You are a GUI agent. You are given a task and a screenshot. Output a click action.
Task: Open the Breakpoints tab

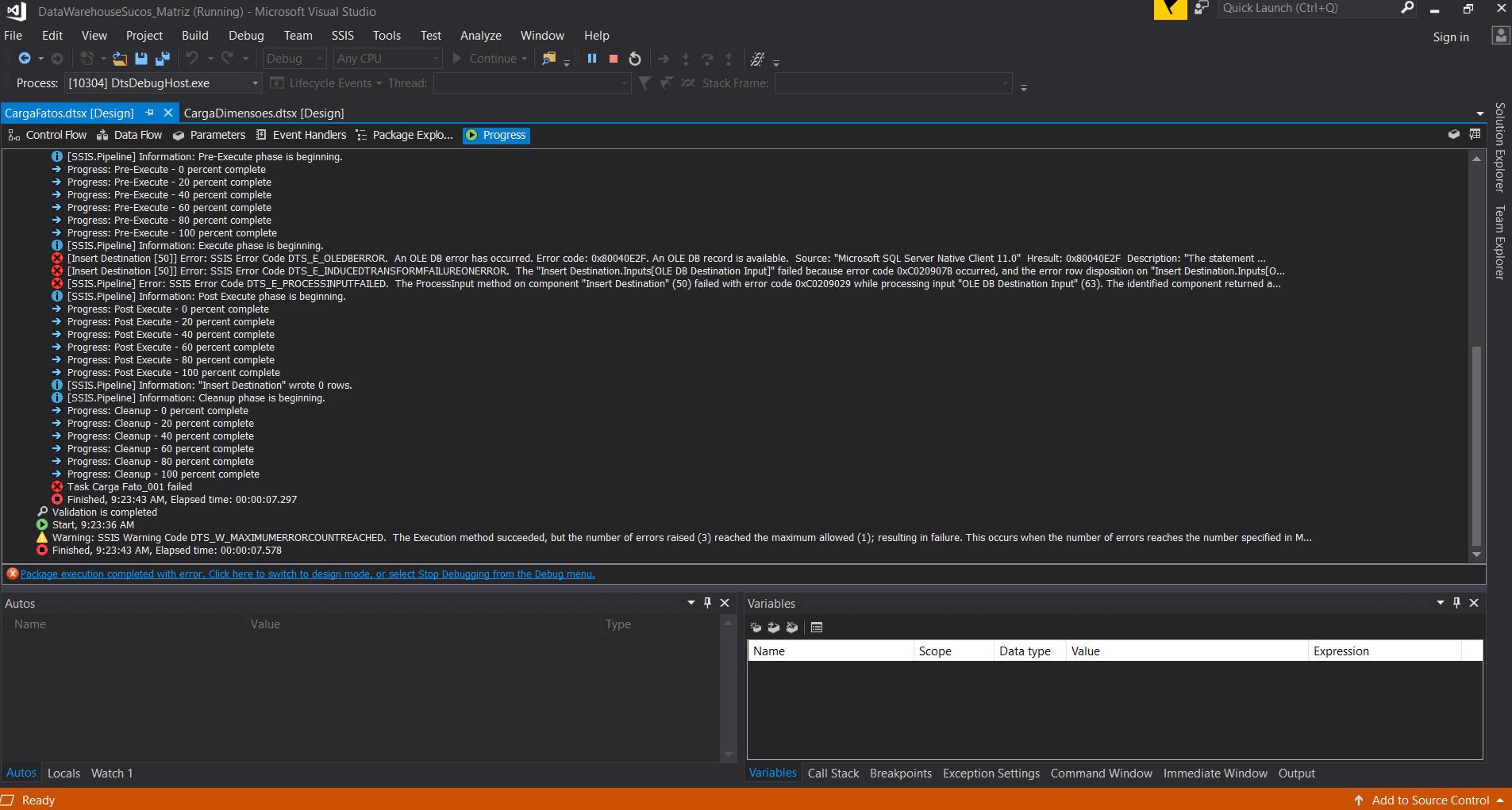point(901,774)
